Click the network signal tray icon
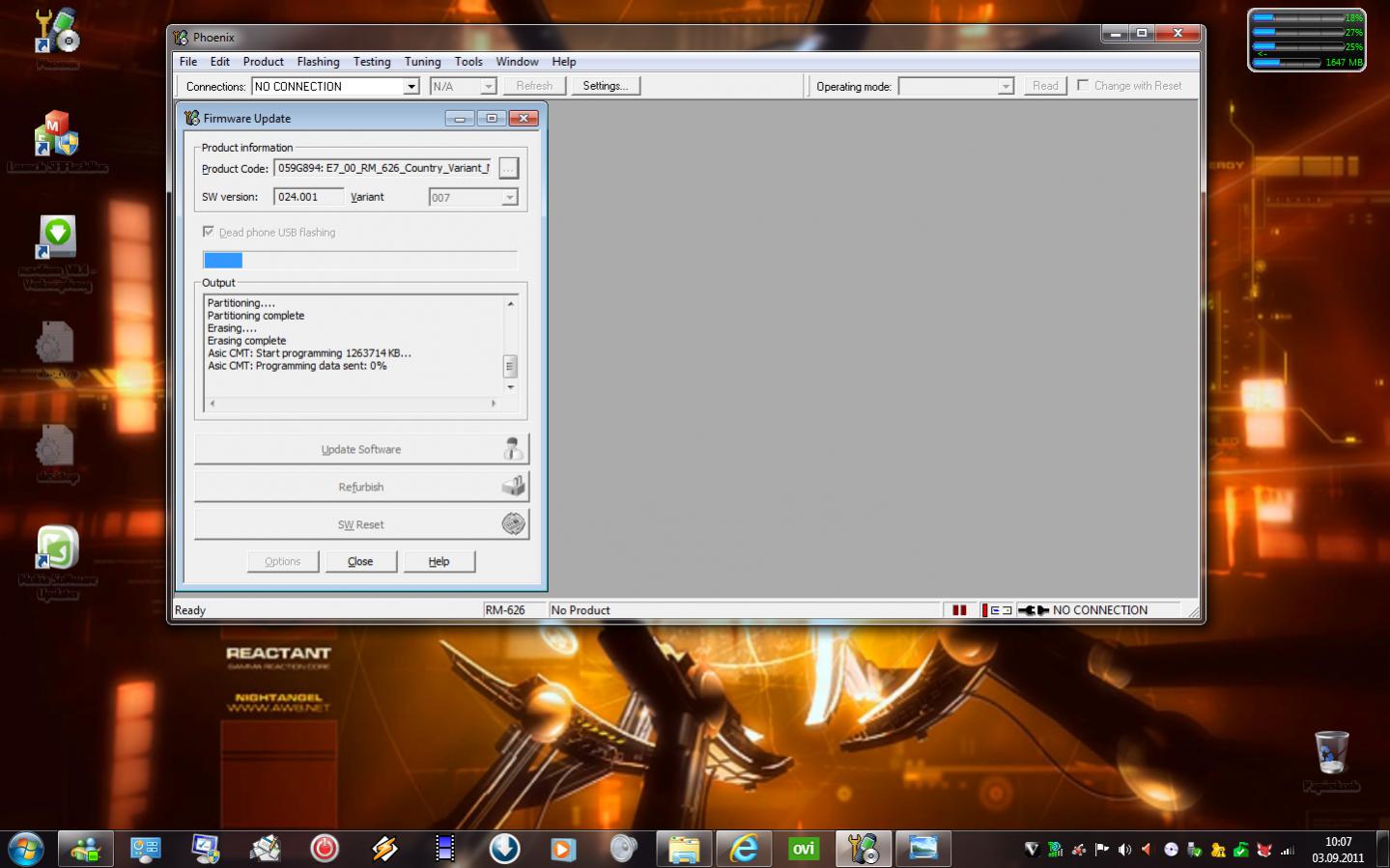This screenshot has width=1390, height=868. 1288,850
